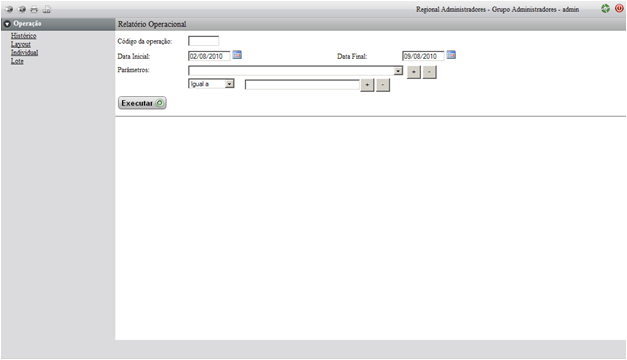
Task: Click the green refresh icon at top right
Action: pyautogui.click(x=605, y=8)
